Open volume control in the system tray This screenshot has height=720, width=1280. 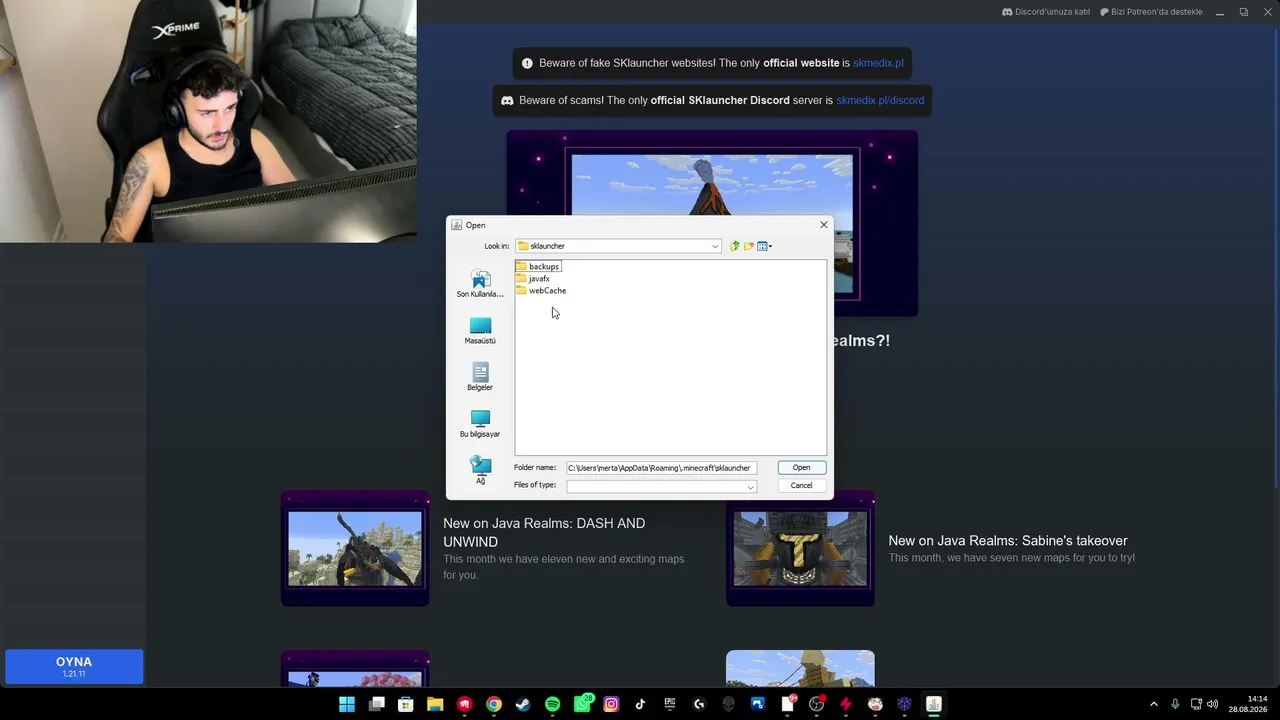[x=1213, y=704]
